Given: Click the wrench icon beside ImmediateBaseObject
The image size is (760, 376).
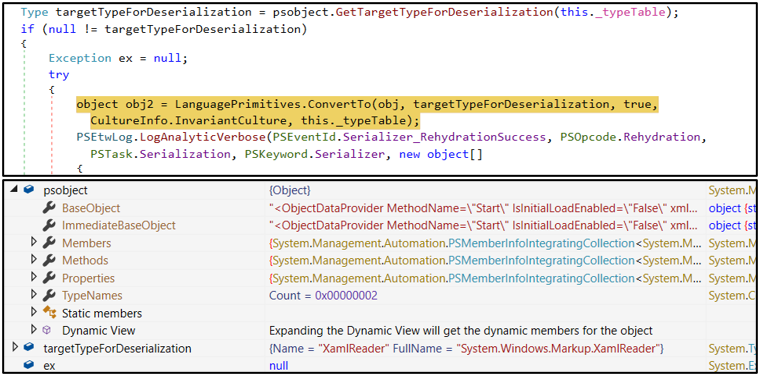Looking at the screenshot, I should coord(48,225).
